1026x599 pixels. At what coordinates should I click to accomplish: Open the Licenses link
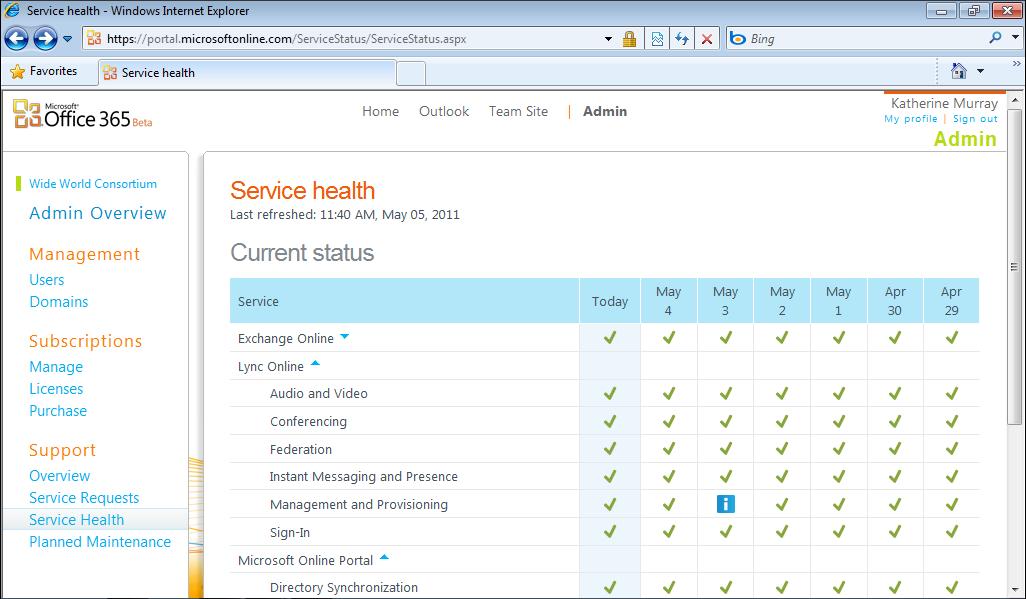coord(56,389)
